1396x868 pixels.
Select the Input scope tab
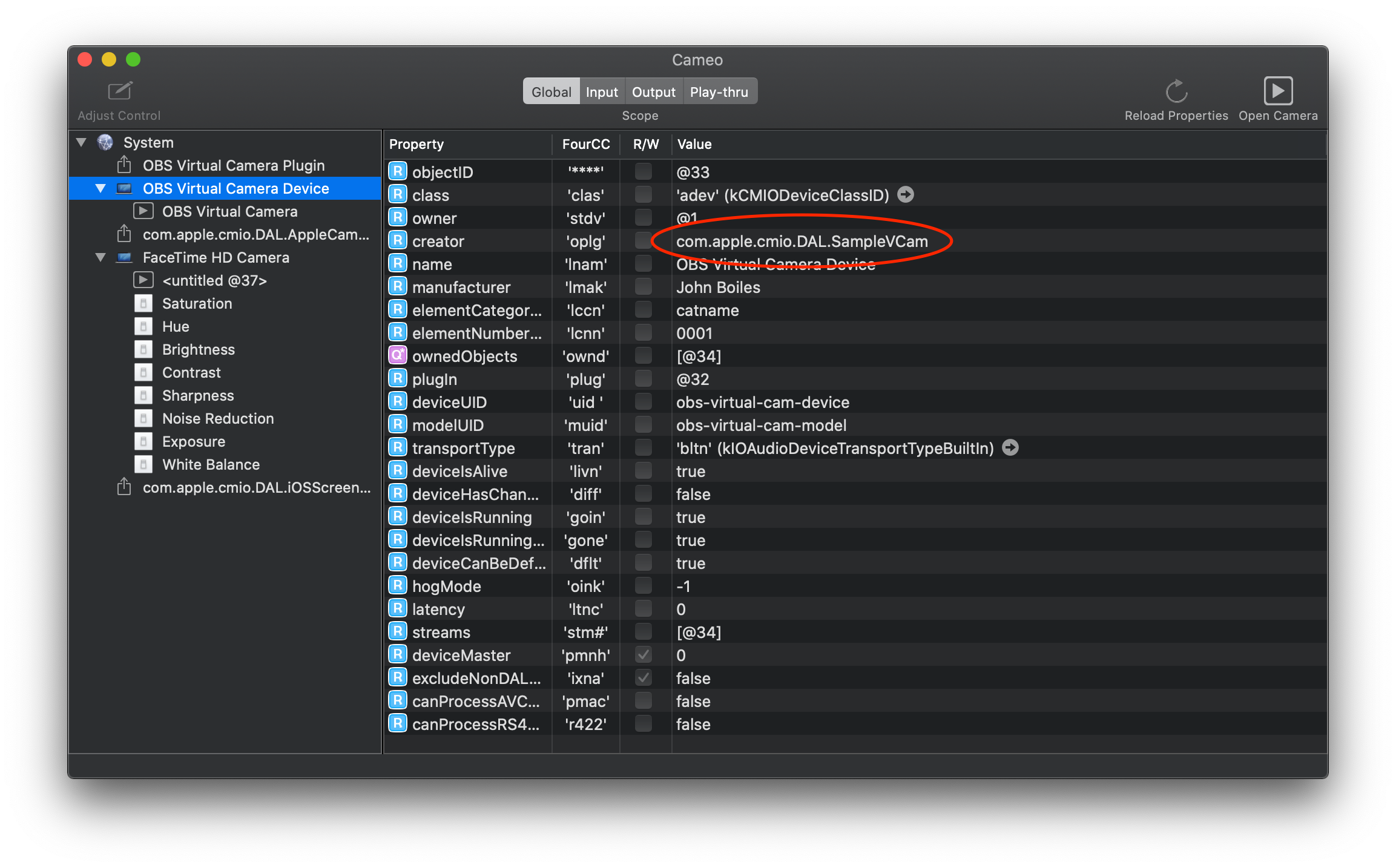[602, 92]
